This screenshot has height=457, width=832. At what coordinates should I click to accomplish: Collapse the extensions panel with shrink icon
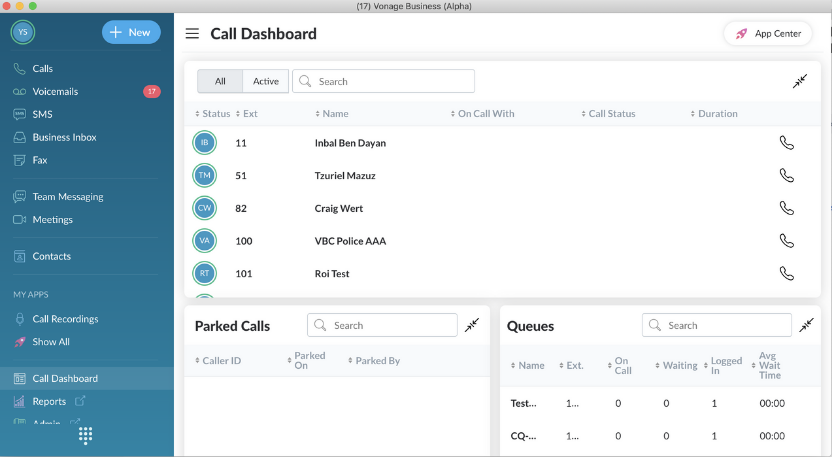pos(800,81)
